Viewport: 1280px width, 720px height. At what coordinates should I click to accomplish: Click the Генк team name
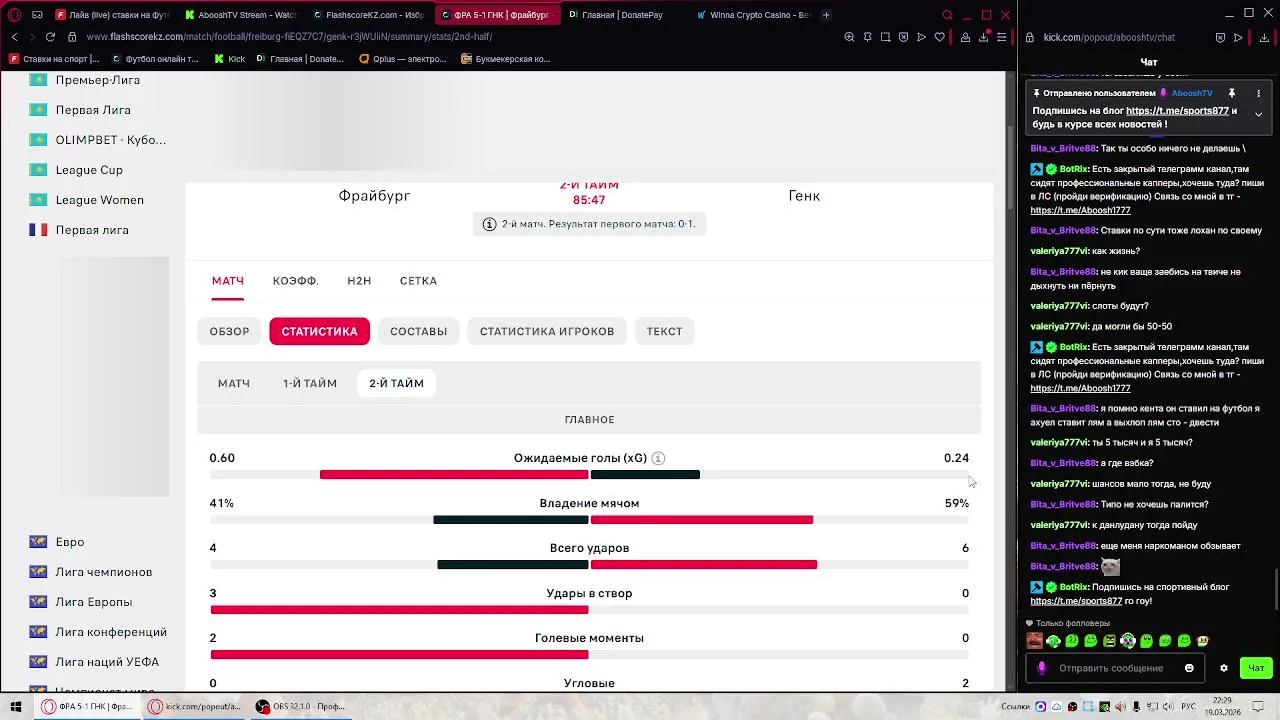point(804,196)
